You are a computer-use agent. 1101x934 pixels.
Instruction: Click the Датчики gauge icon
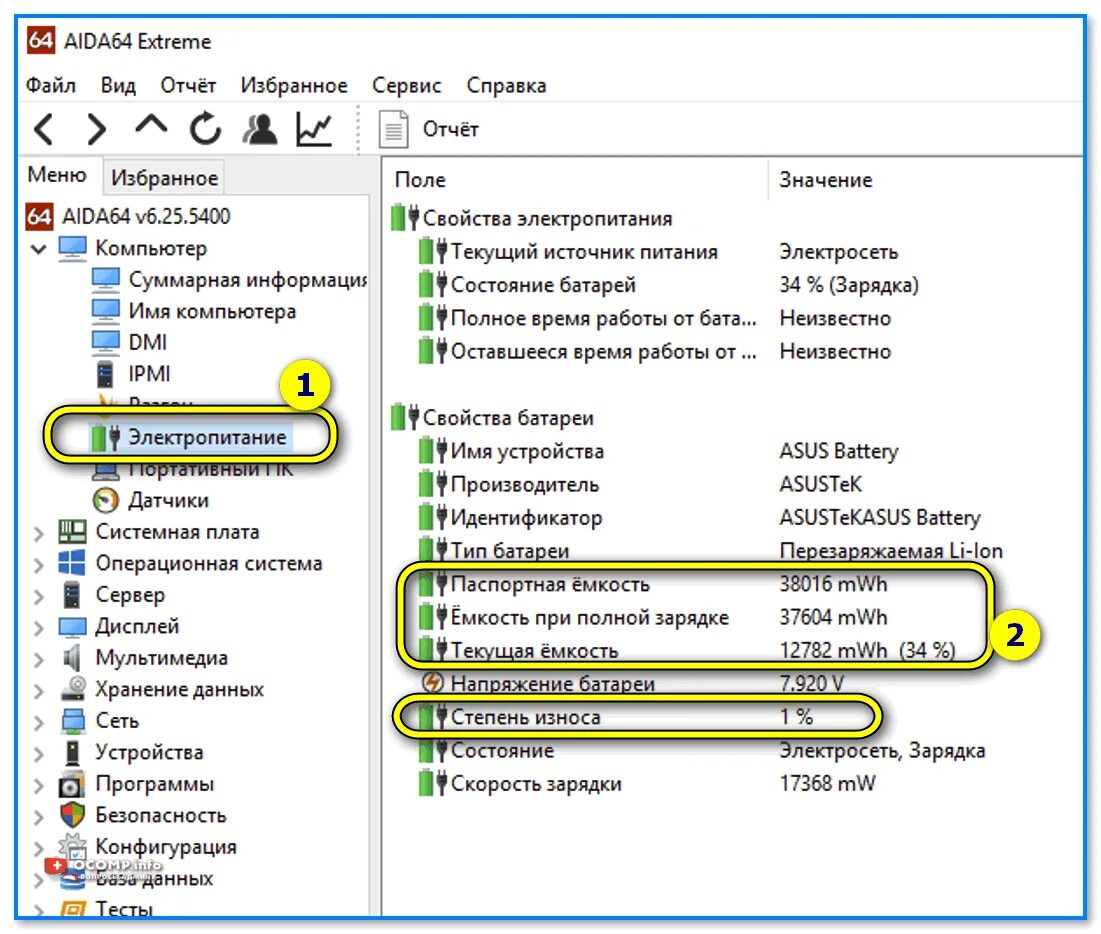tap(105, 500)
